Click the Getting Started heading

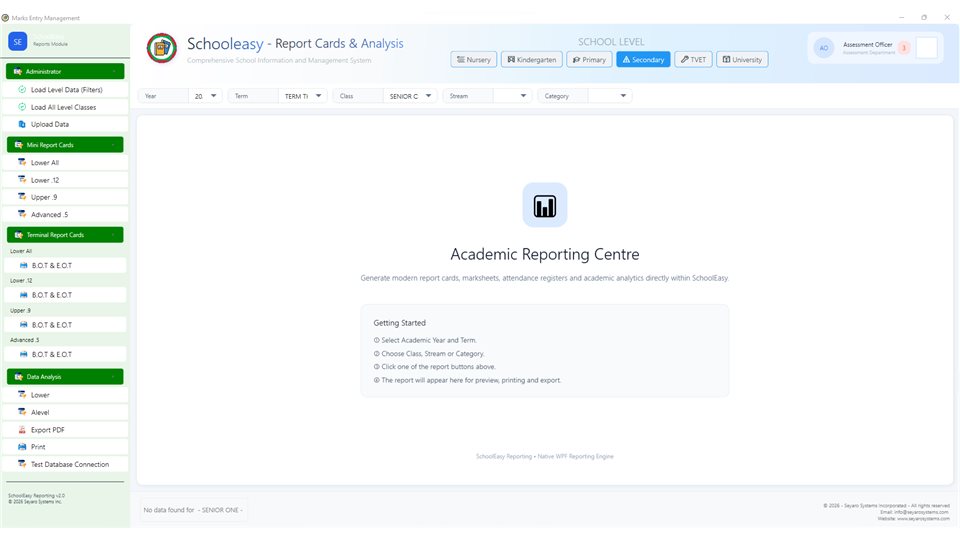(399, 323)
